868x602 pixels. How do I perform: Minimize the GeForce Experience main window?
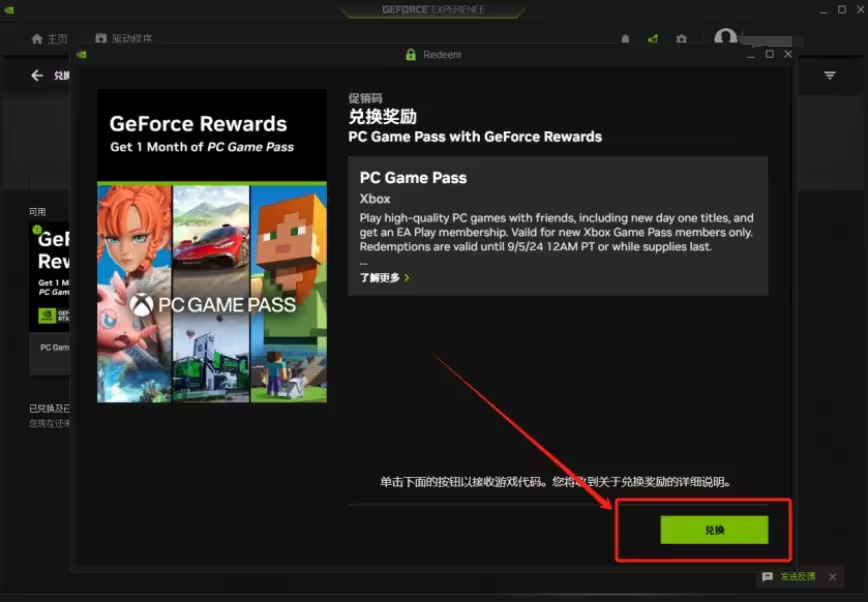[824, 10]
